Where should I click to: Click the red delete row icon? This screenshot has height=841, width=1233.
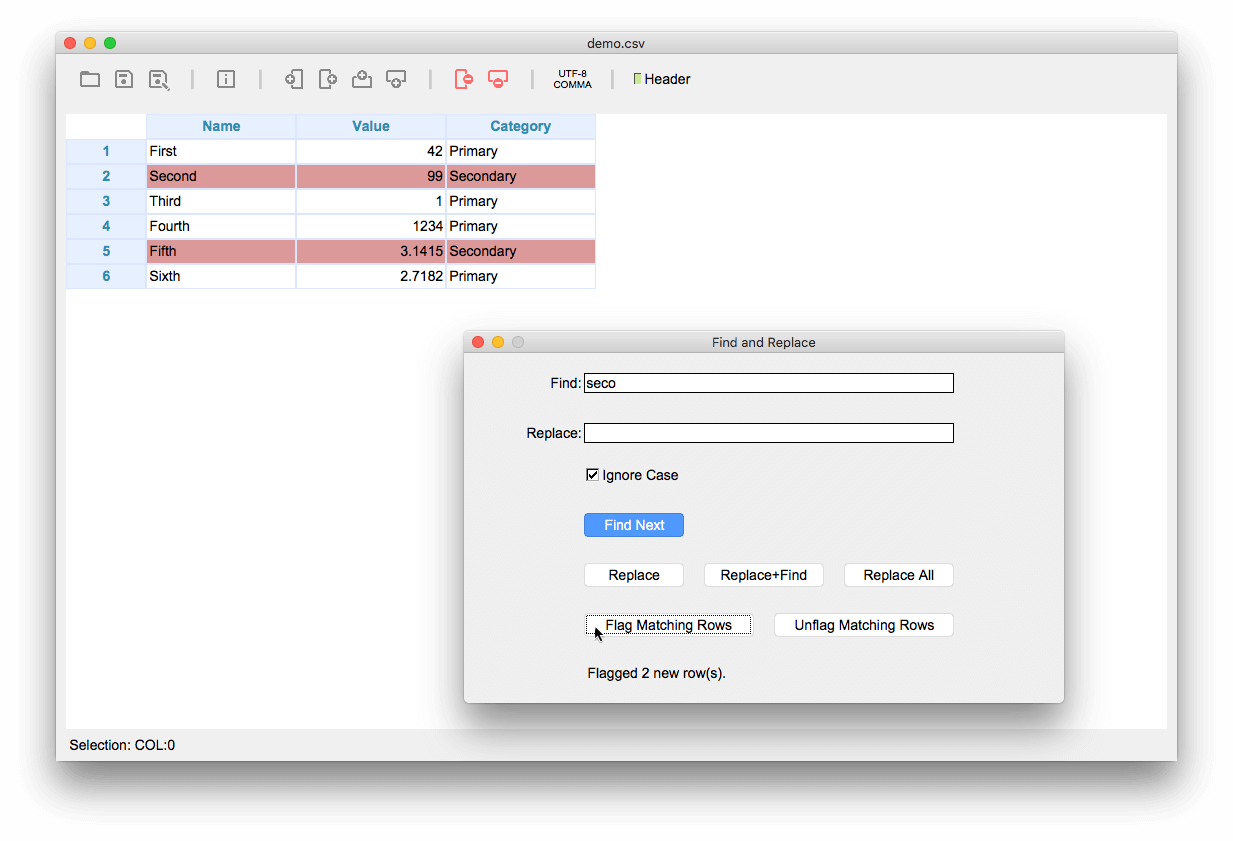tap(498, 79)
